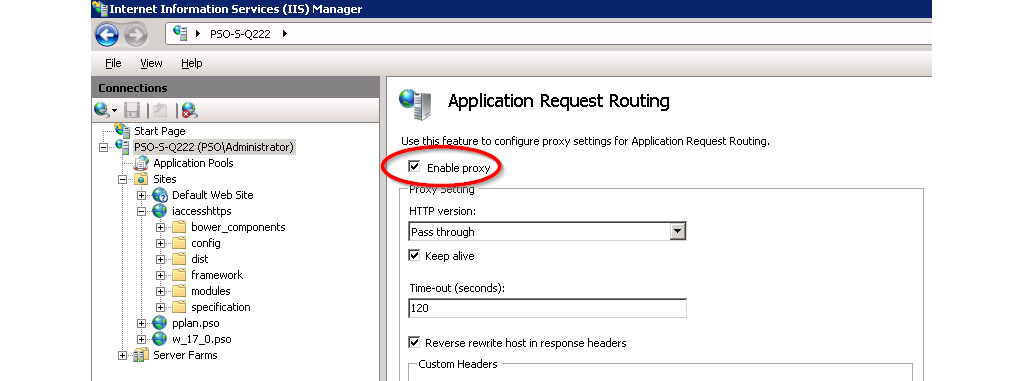The width and height of the screenshot is (1024, 381).
Task: Click the Up folder toolbar icon
Action: 160,110
